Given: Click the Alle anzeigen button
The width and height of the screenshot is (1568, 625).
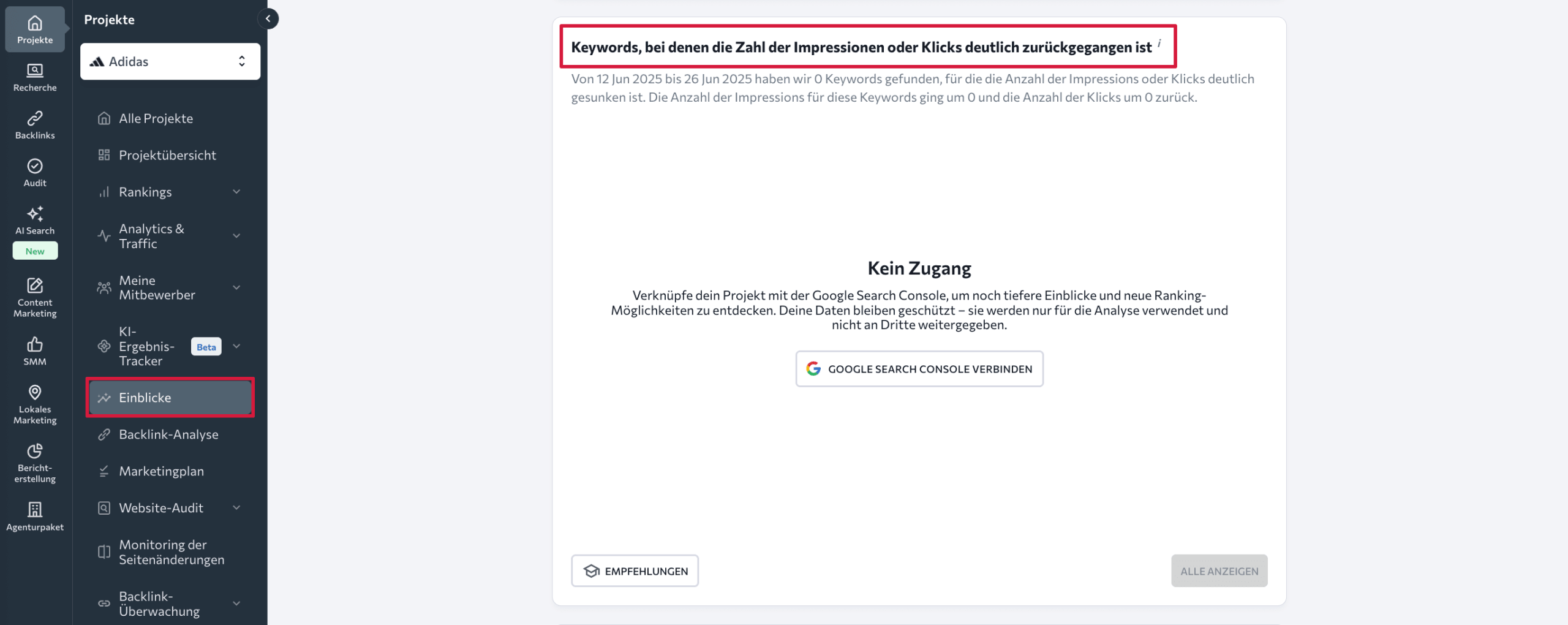Looking at the screenshot, I should (1219, 571).
